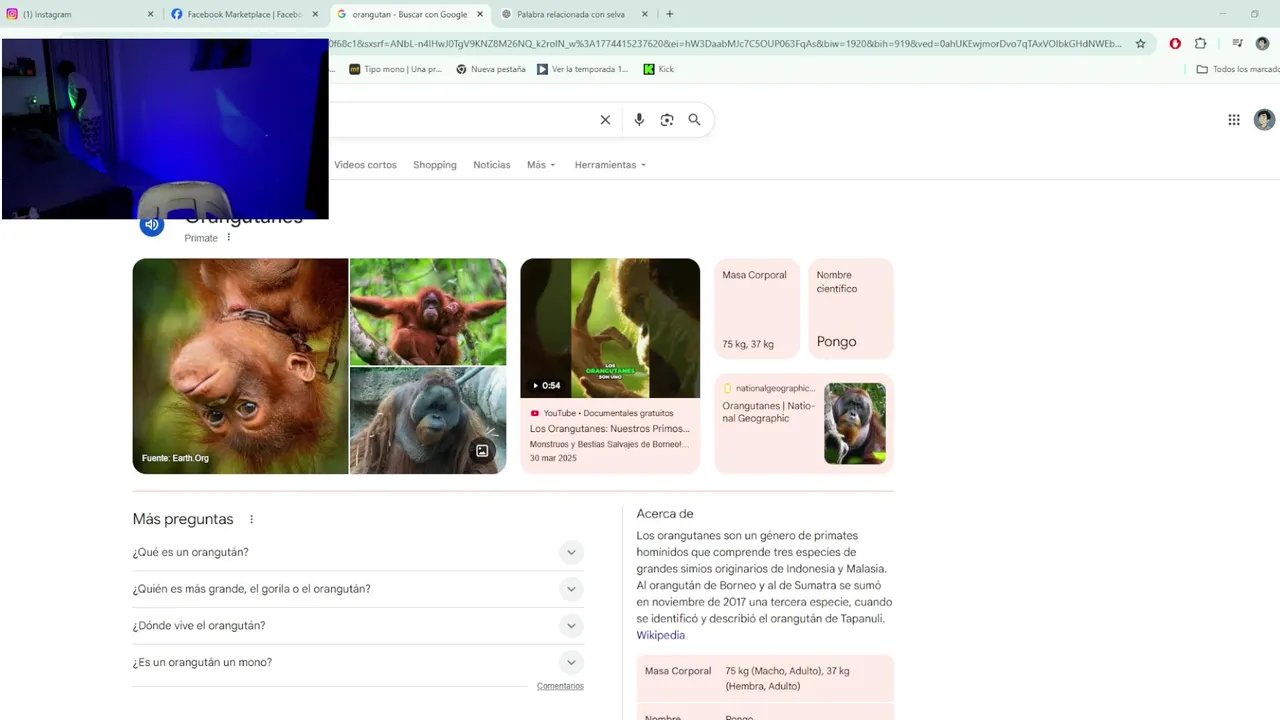This screenshot has height=720, width=1280.
Task: Close the Facebook Marketplace tab
Action: click(315, 14)
